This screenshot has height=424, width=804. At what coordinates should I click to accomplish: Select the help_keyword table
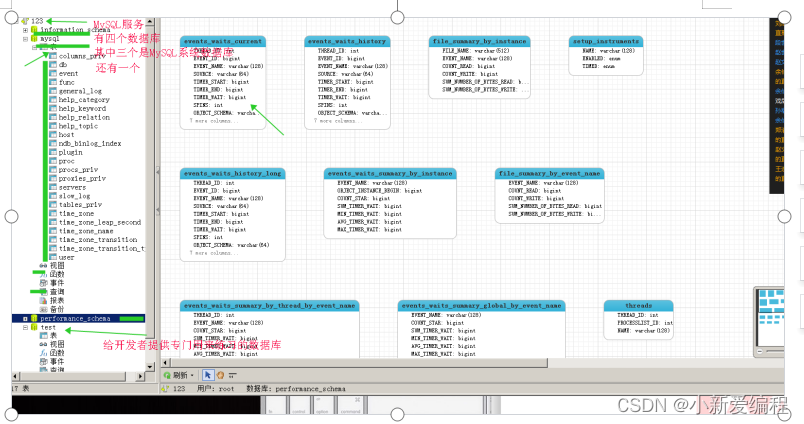click(x=82, y=108)
